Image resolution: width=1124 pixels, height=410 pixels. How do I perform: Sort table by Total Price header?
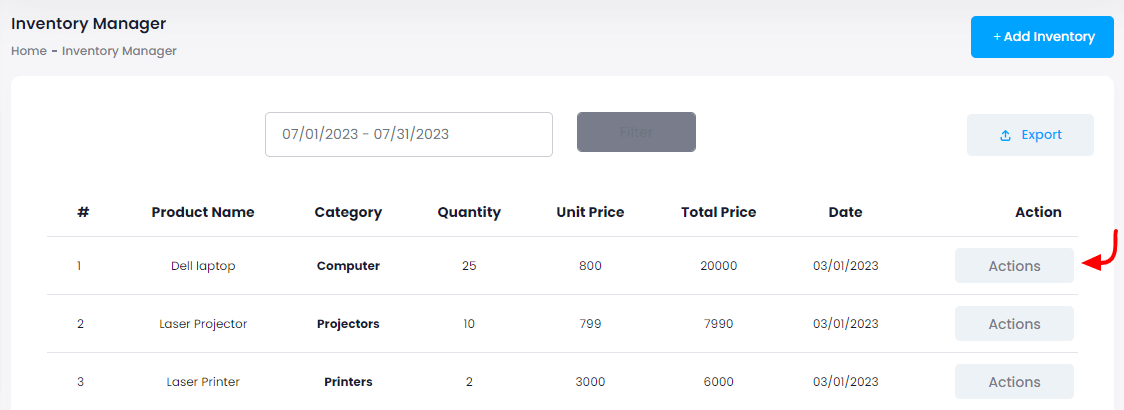pos(718,212)
